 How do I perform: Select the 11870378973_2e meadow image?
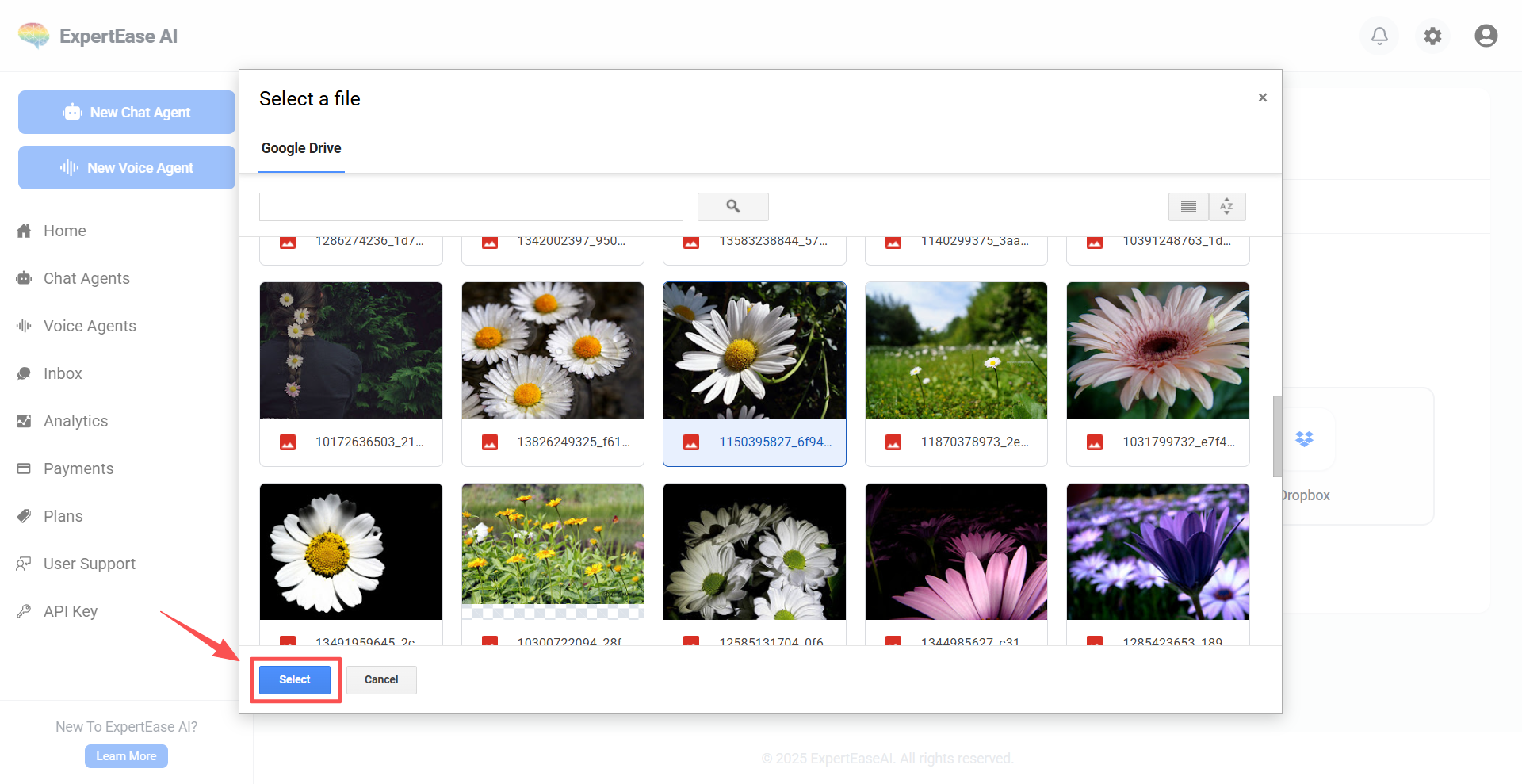point(956,350)
